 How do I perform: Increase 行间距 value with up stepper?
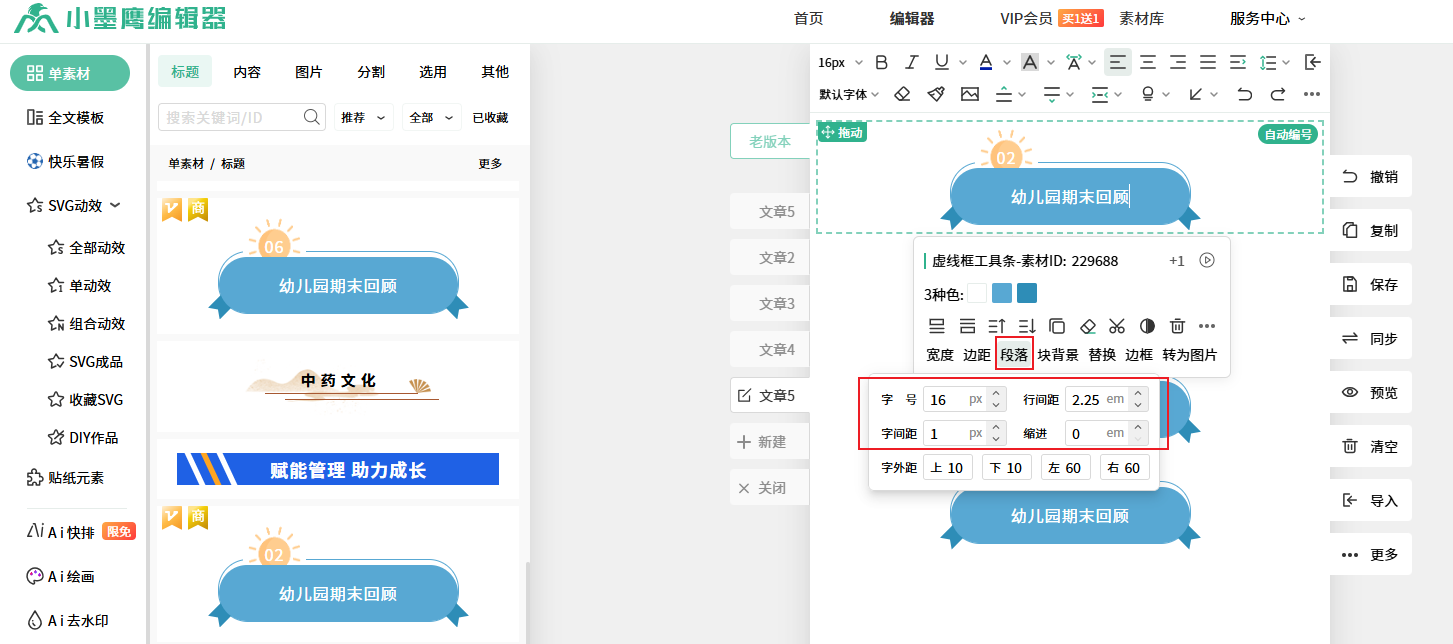[1138, 394]
